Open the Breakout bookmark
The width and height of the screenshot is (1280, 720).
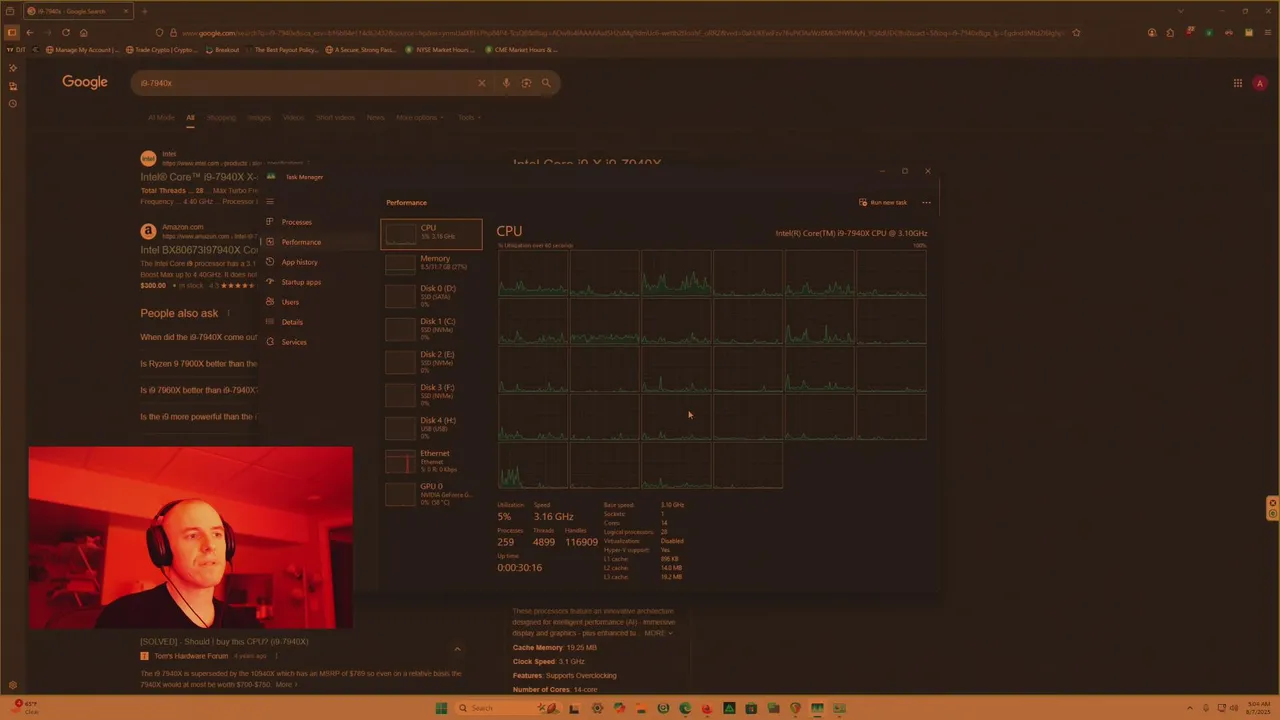[222, 49]
